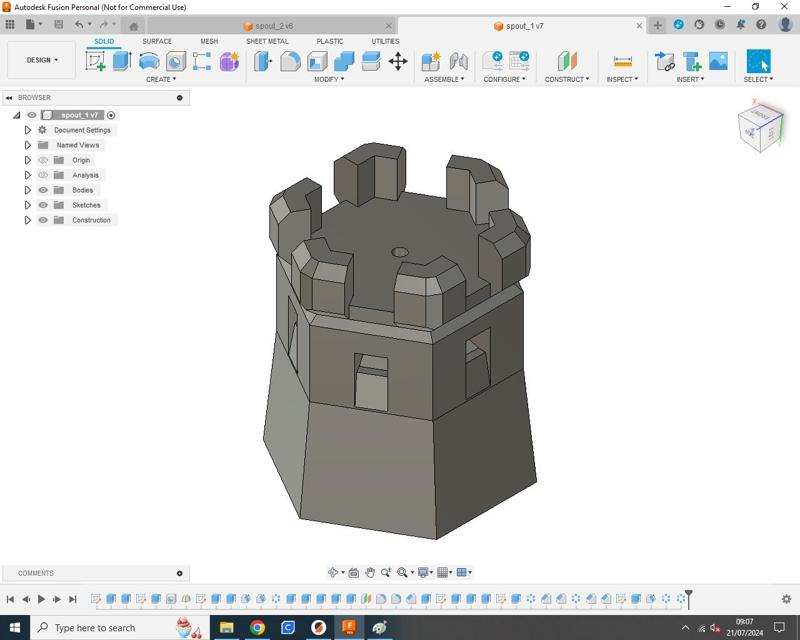Expand the Document Settings node

pyautogui.click(x=28, y=130)
